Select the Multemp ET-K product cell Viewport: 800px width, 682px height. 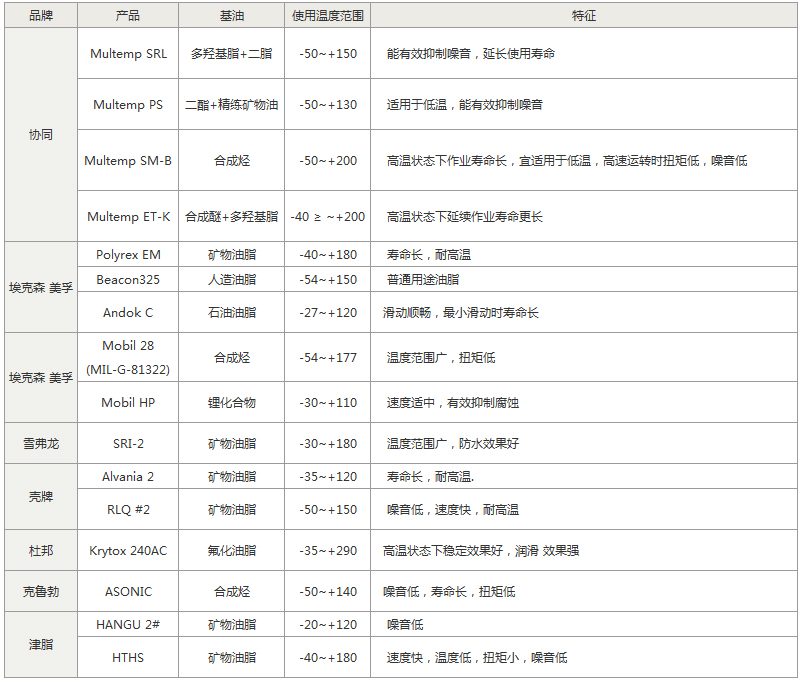[128, 216]
